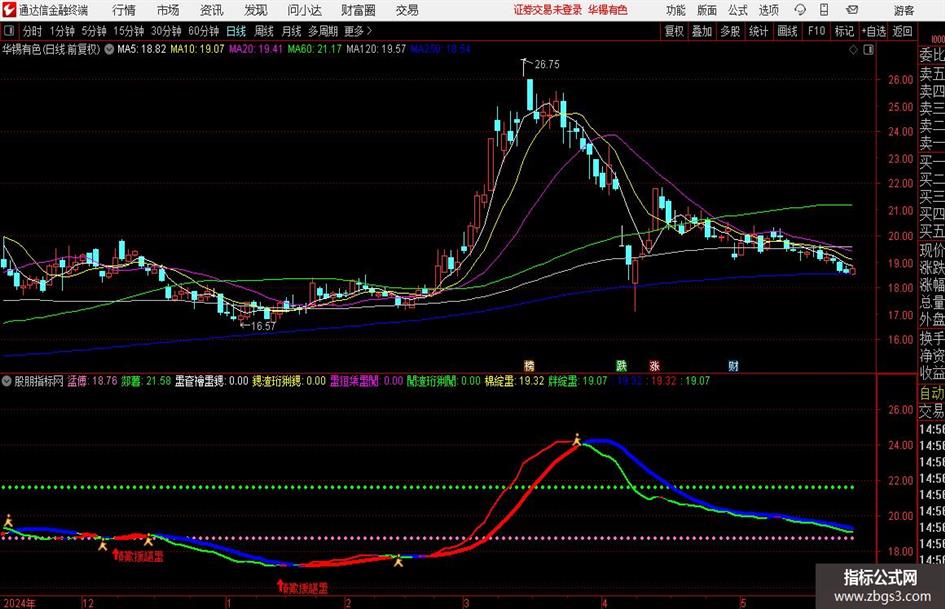Switch to 15分钟 period
This screenshot has height=609, width=945.
coord(129,31)
